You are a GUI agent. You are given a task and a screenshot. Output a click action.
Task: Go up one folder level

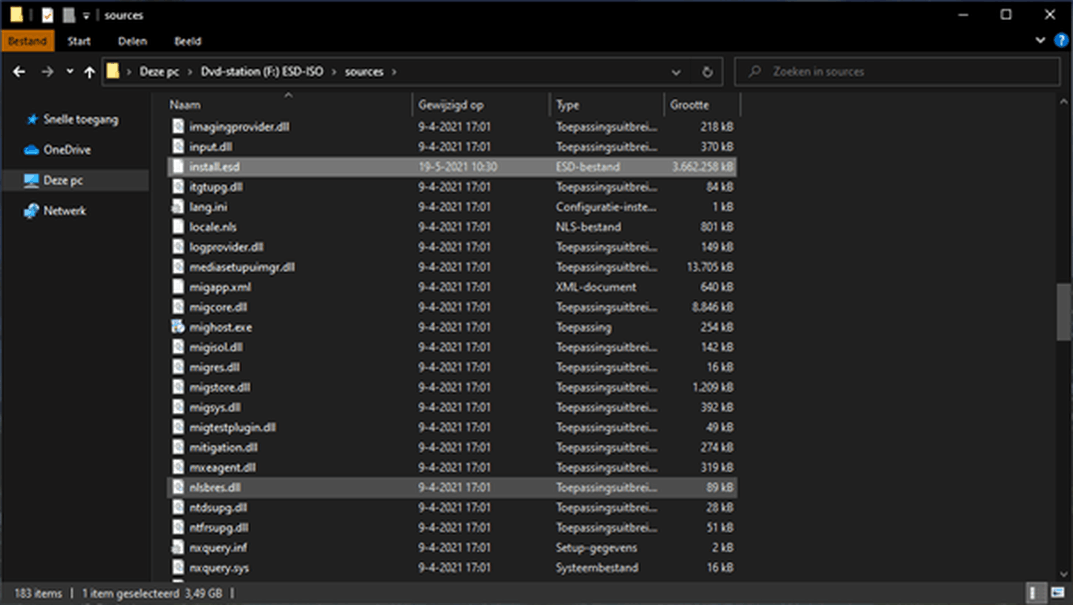click(90, 72)
